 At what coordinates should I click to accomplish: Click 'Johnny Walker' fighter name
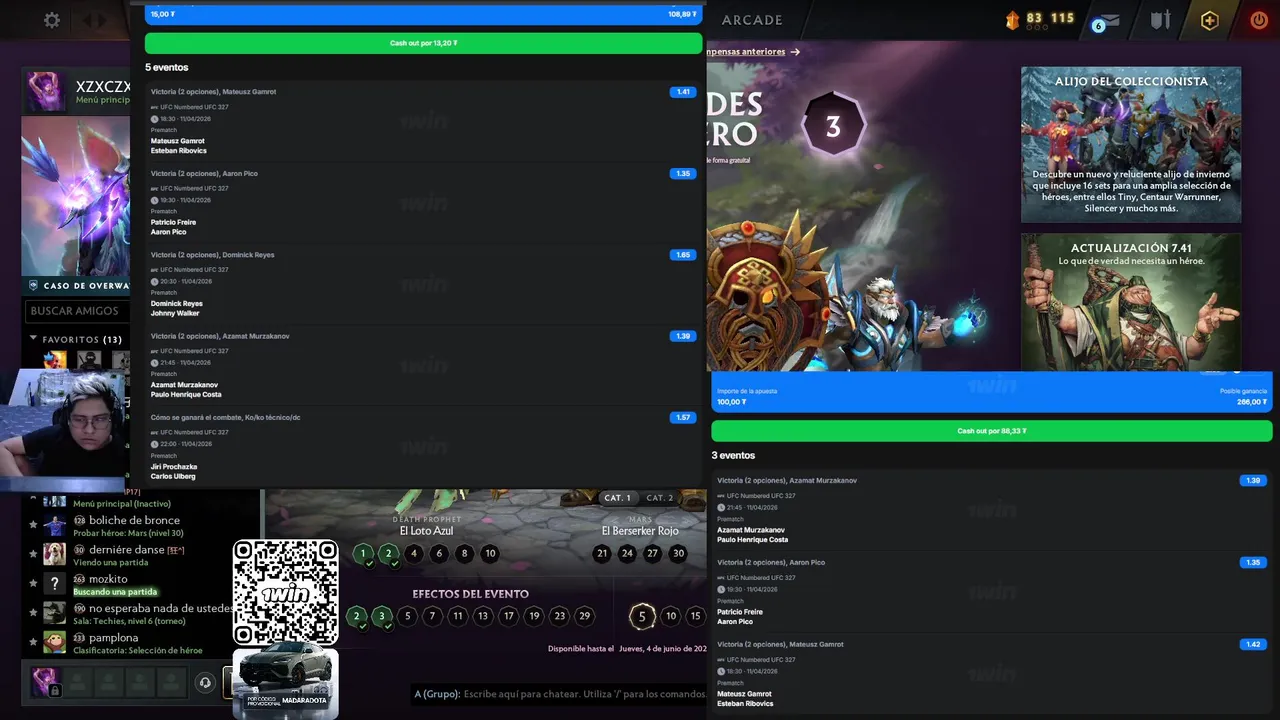coord(173,313)
